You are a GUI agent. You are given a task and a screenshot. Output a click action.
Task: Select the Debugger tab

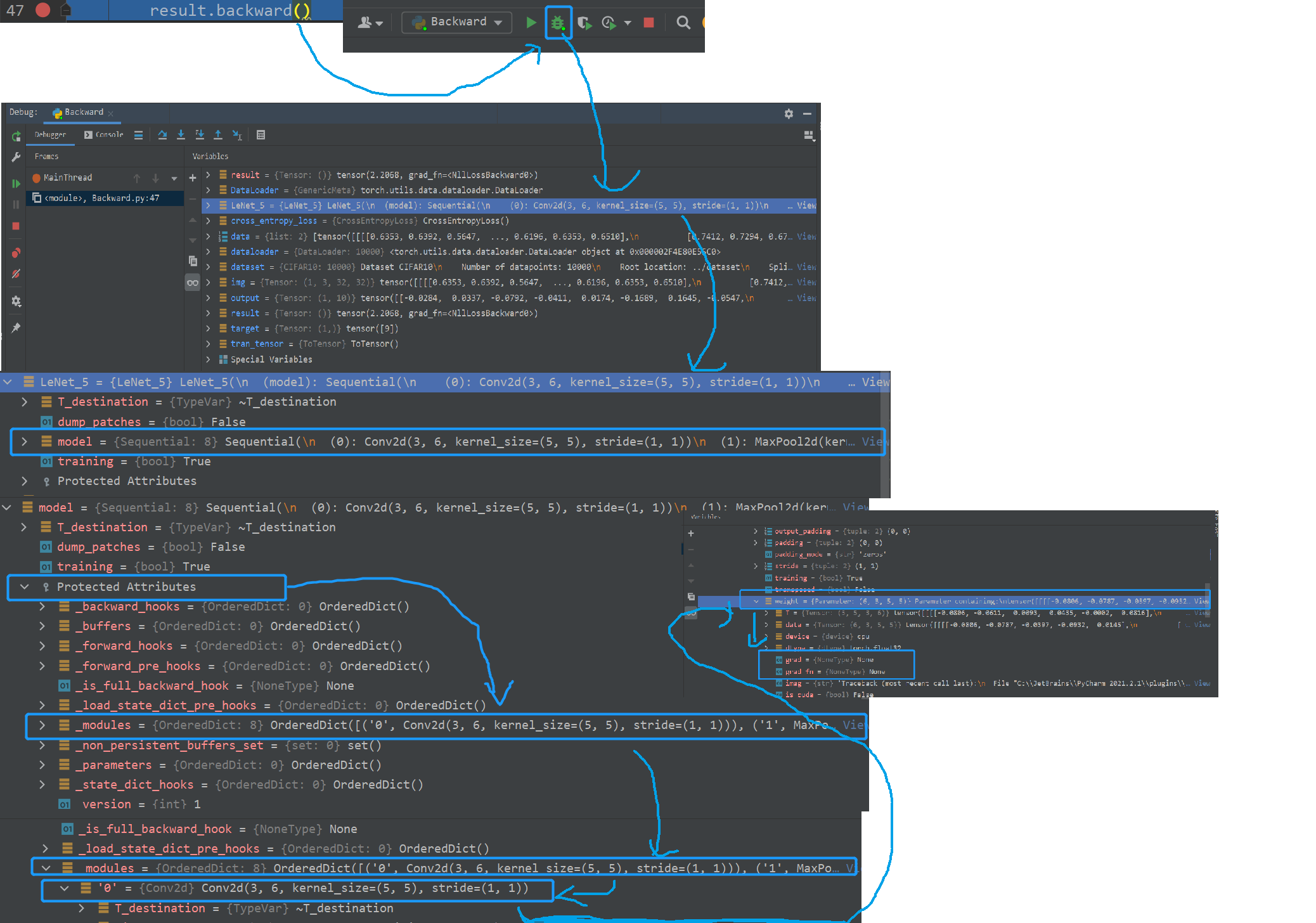coord(50,134)
